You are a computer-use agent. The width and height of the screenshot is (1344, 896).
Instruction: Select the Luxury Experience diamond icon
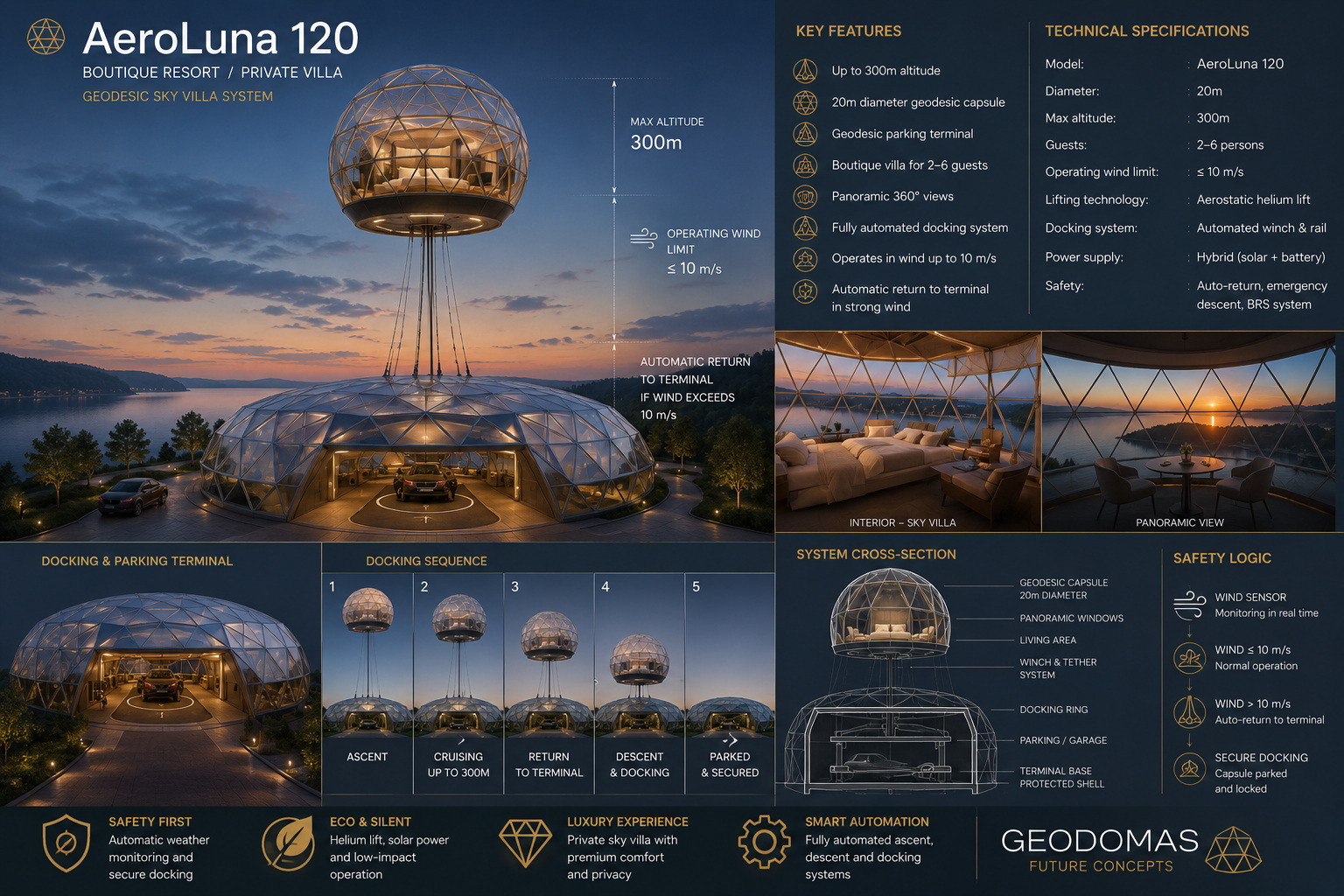pos(525,843)
